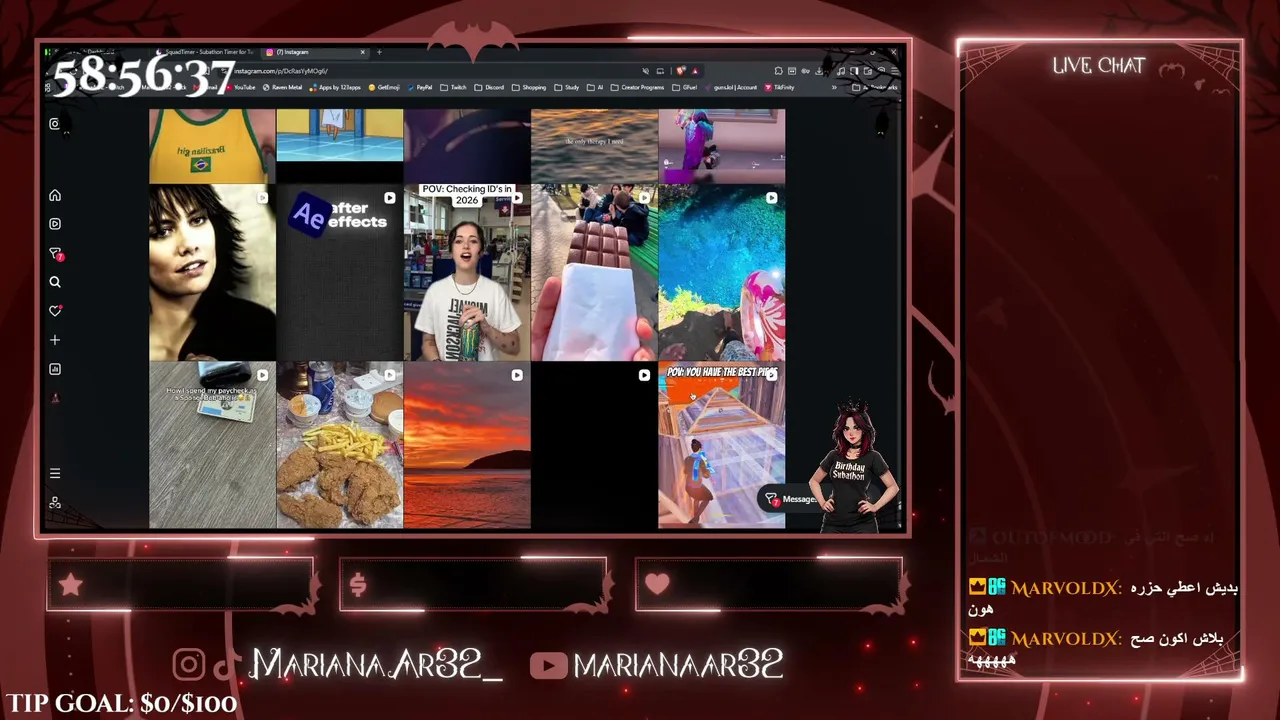The width and height of the screenshot is (1280, 720).
Task: Expand the Twitch bookmarks folder
Action: tap(454, 88)
